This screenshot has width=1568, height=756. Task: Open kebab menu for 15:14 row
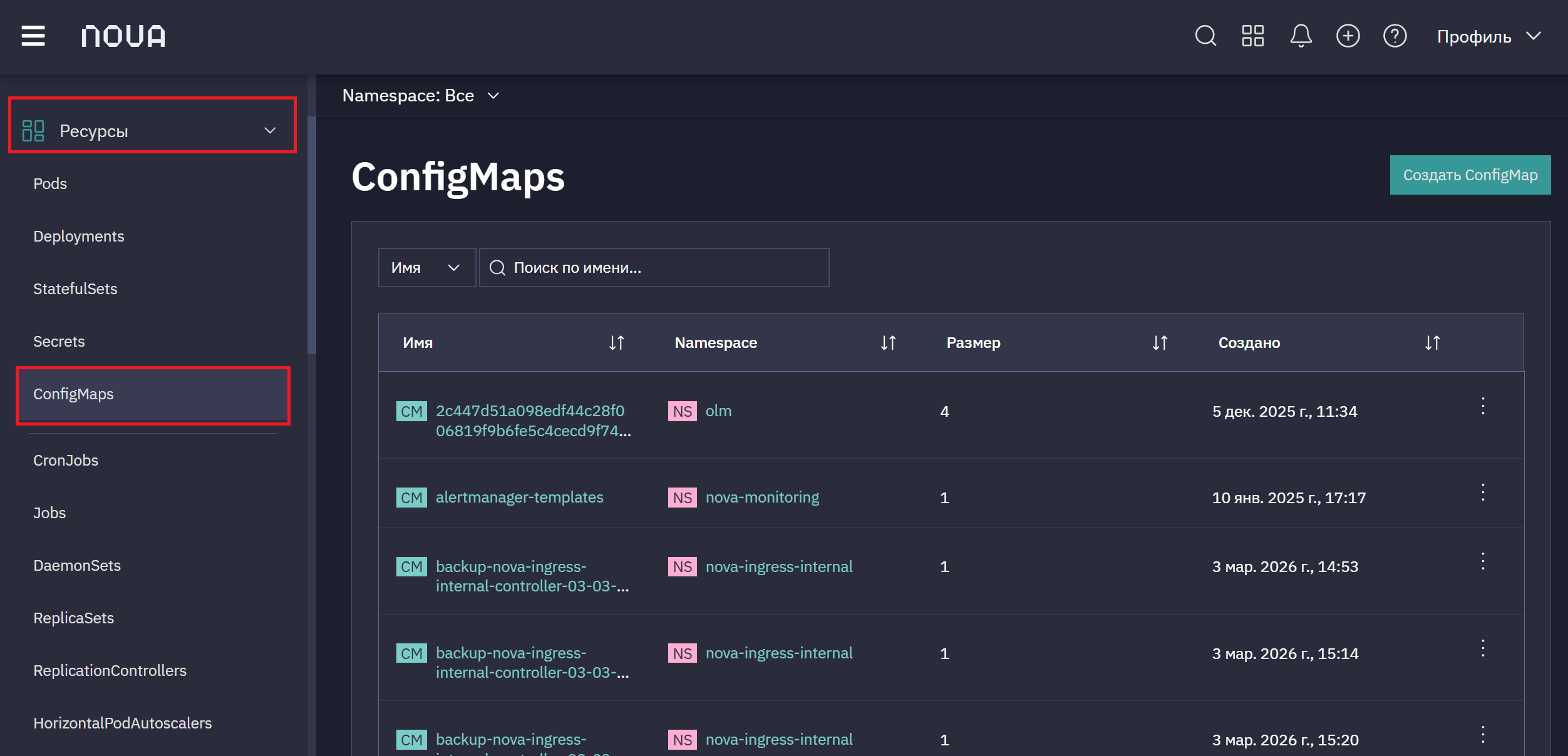pyautogui.click(x=1483, y=648)
